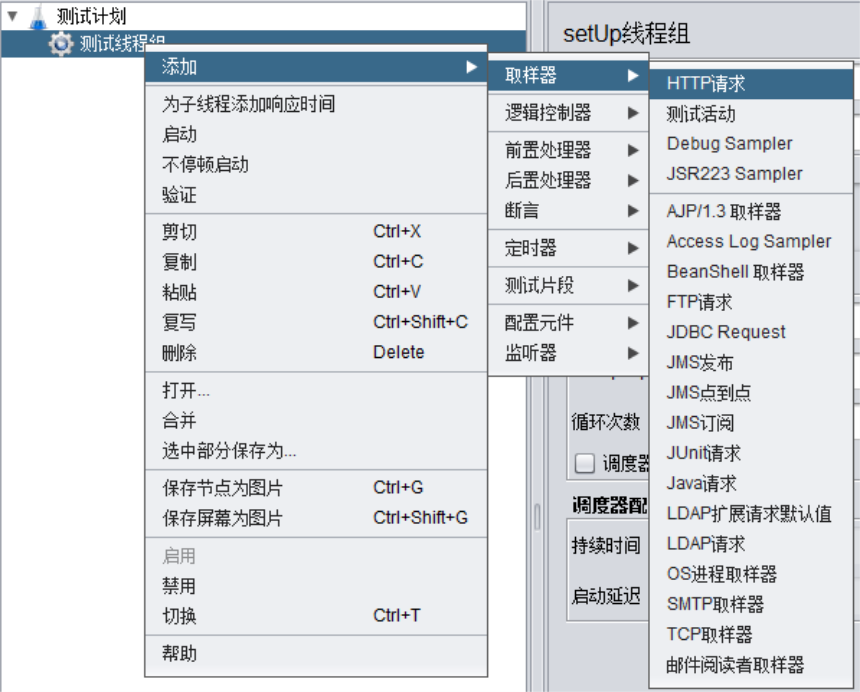Image resolution: width=860 pixels, height=692 pixels.
Task: Choose LDAP请求 sampler
Action: click(x=751, y=544)
